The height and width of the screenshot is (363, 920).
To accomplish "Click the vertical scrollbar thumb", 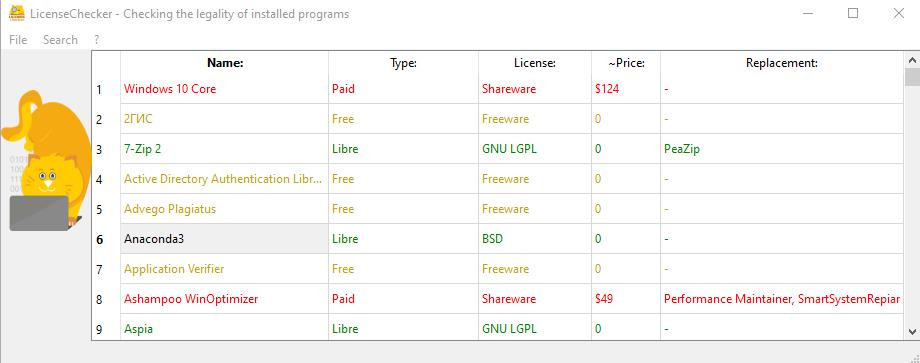I will 912,77.
